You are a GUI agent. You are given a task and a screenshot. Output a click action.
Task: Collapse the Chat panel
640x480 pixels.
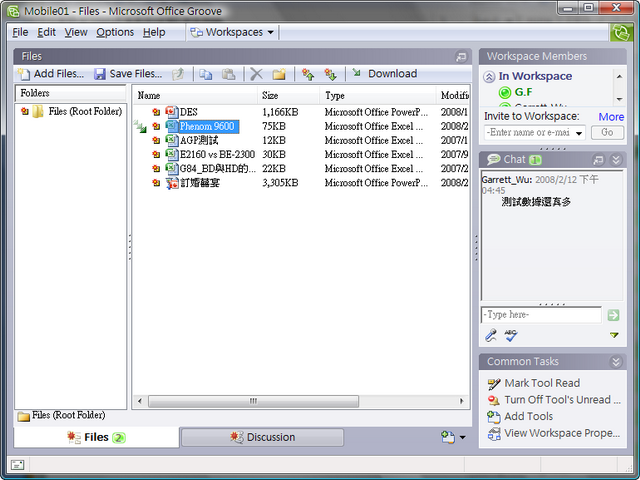coord(616,160)
